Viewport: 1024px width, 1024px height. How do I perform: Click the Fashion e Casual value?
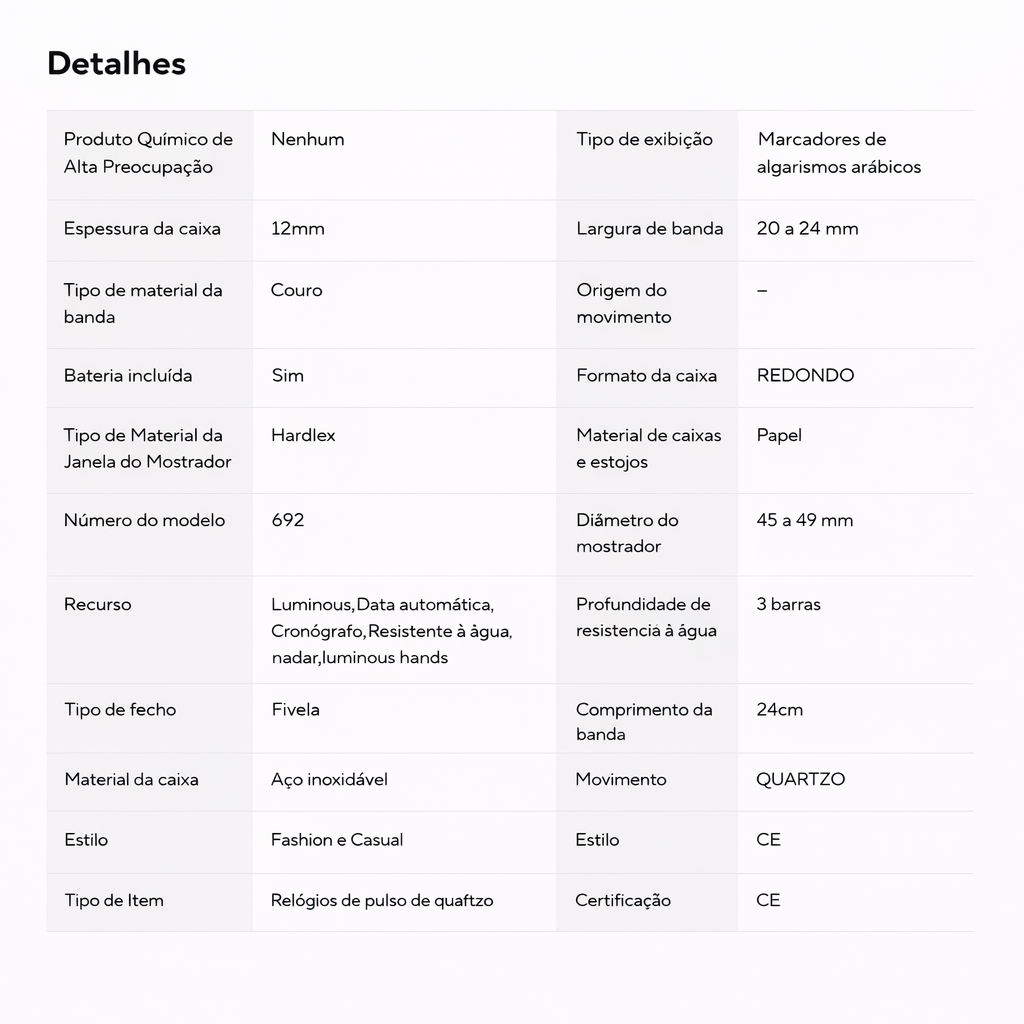337,839
